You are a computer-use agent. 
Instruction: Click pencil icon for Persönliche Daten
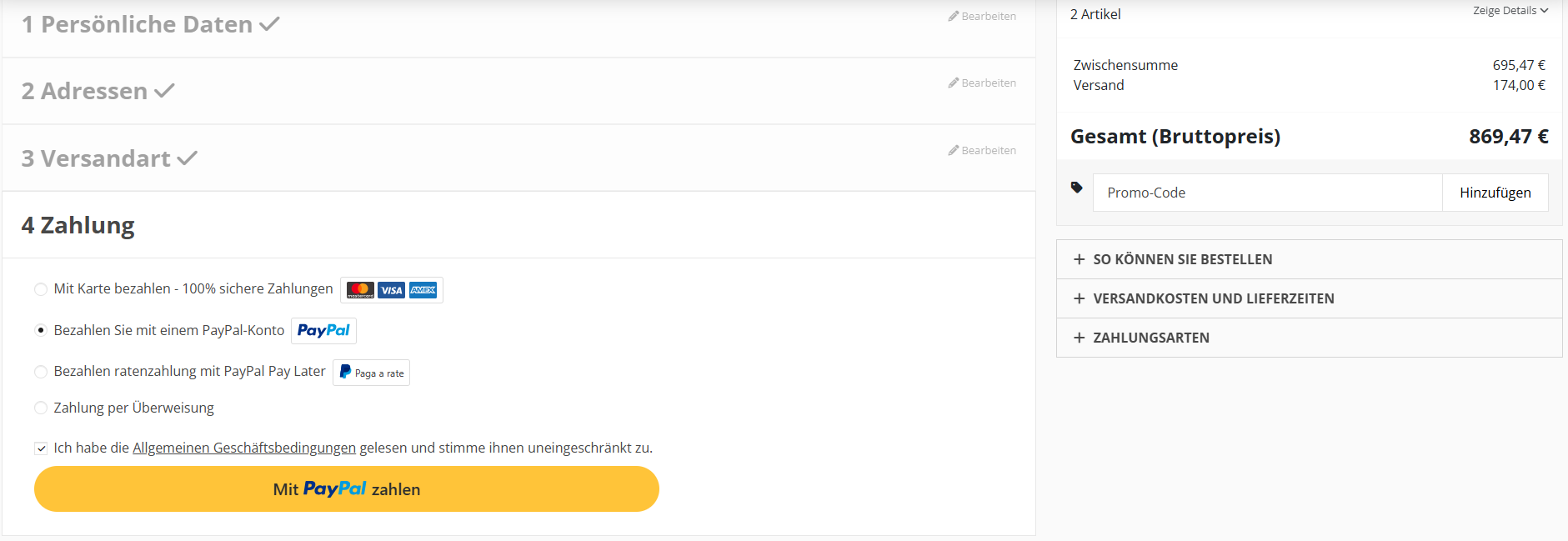[x=953, y=16]
